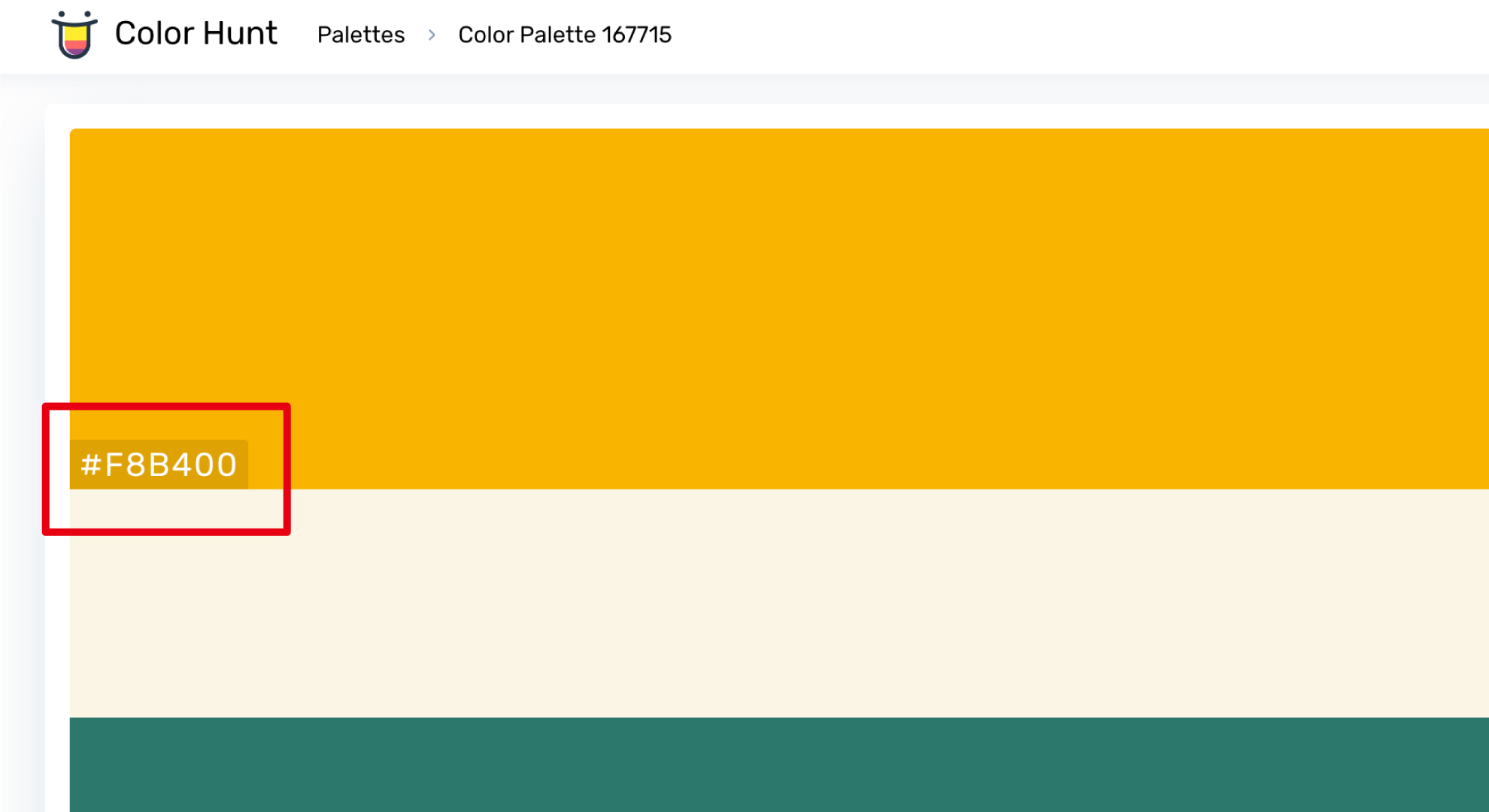The image size is (1489, 812).
Task: Click the breadcrumb chevron separator arrow
Action: pyautogui.click(x=432, y=35)
